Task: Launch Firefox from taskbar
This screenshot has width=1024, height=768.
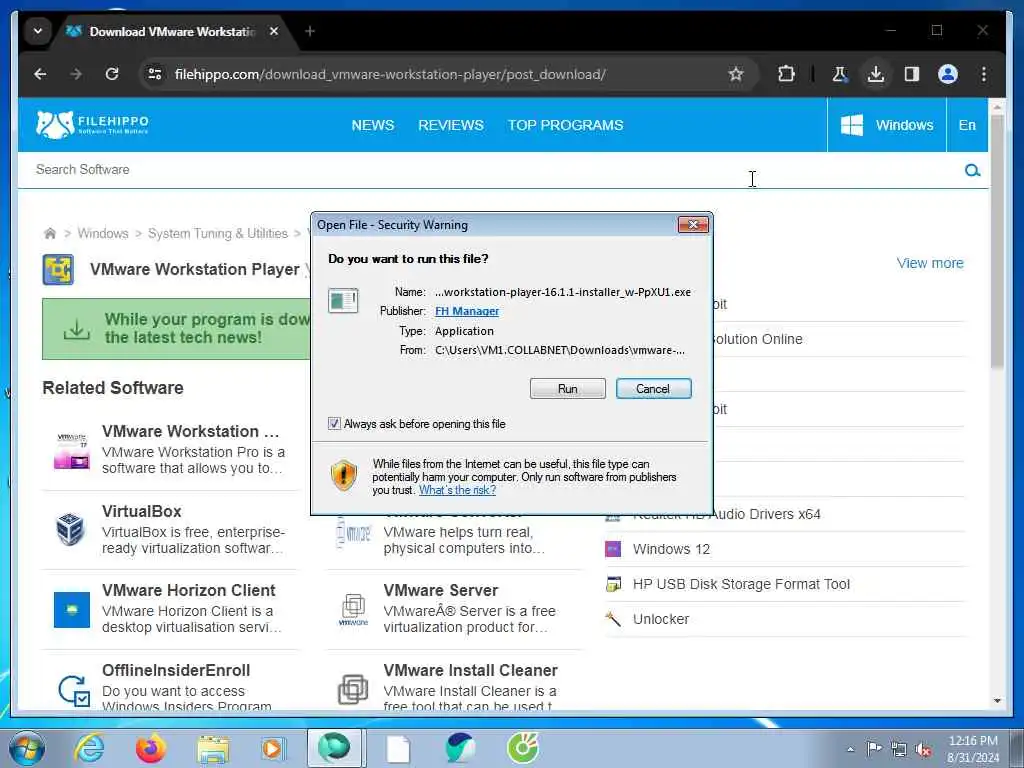Action: pyautogui.click(x=151, y=748)
